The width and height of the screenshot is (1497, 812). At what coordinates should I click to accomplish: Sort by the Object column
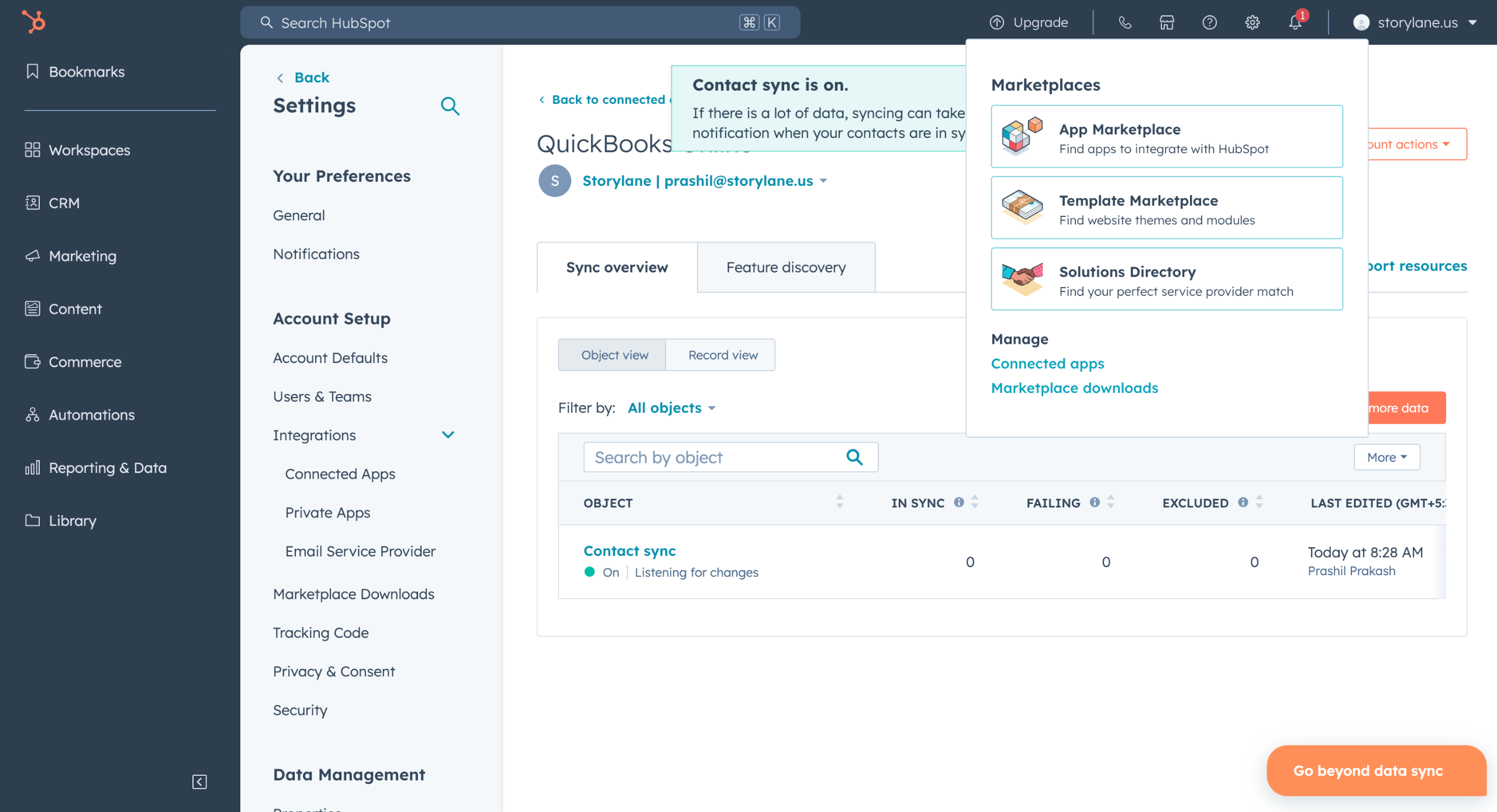[x=839, y=502]
